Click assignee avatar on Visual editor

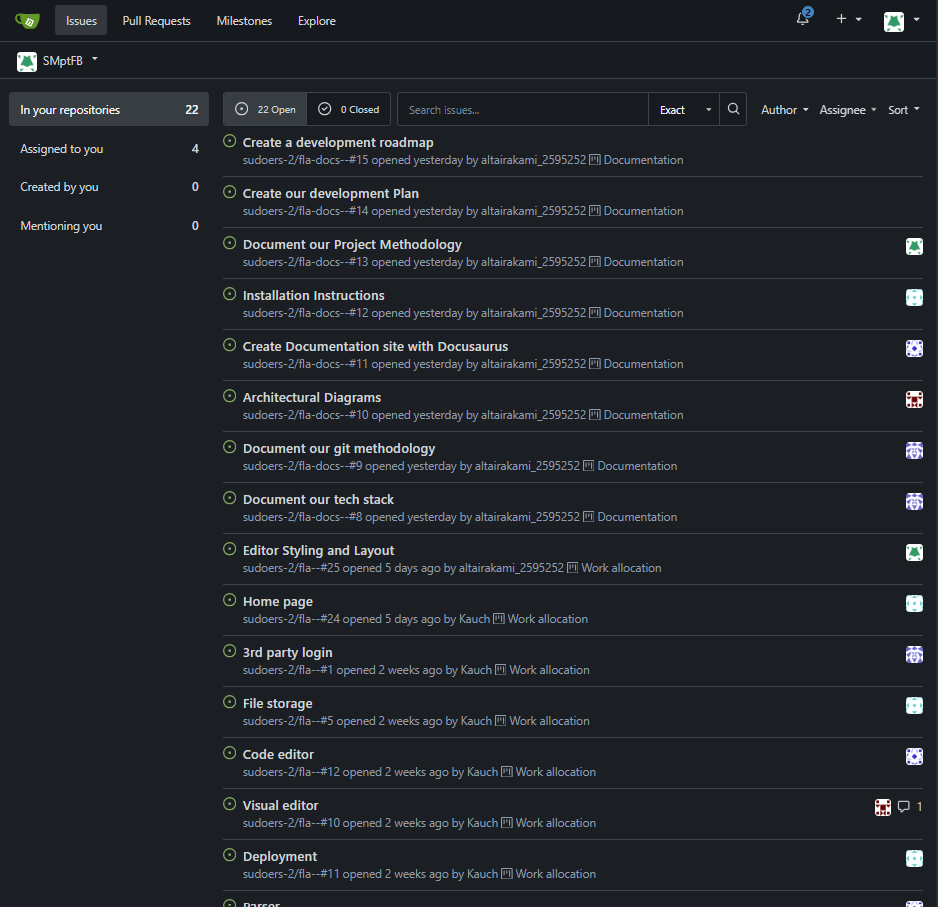pyautogui.click(x=883, y=807)
